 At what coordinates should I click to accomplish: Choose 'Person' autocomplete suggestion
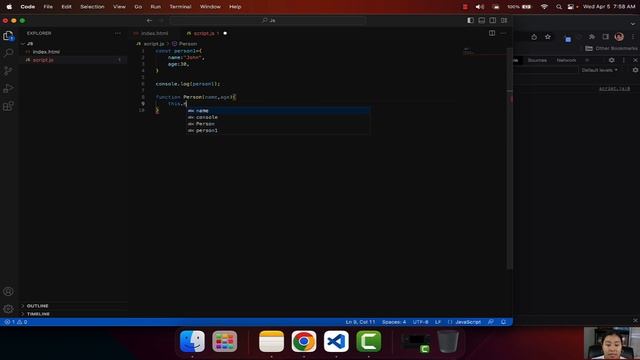pyautogui.click(x=278, y=124)
